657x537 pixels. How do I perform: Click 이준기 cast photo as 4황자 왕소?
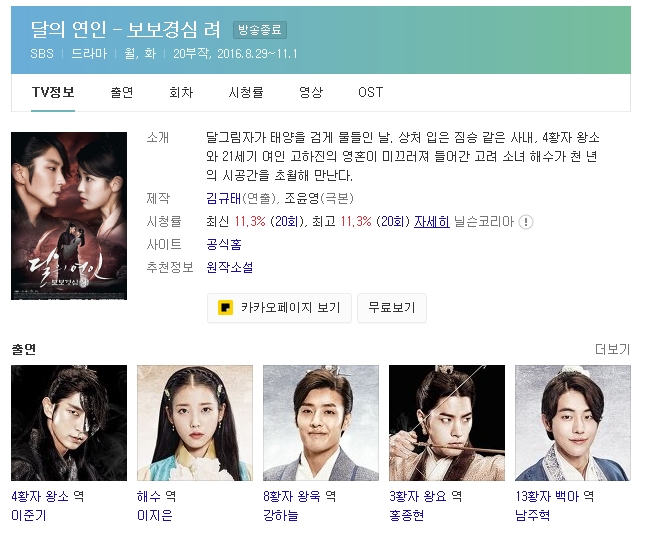click(x=69, y=423)
